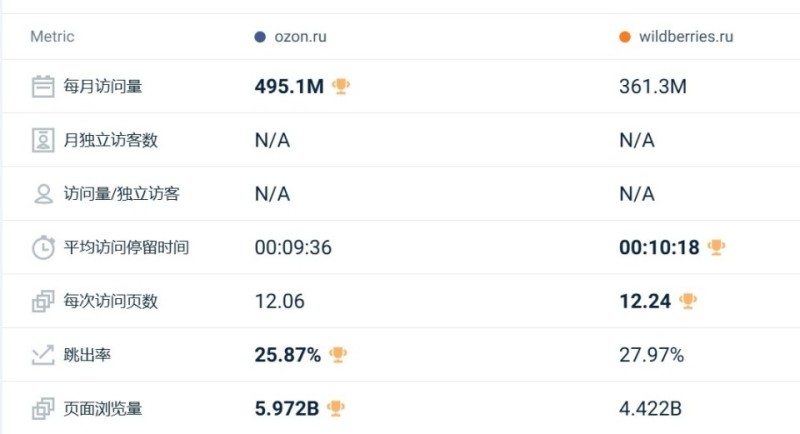Open the ozon.ru column header link
Viewport: 800px width, 434px height.
point(301,37)
